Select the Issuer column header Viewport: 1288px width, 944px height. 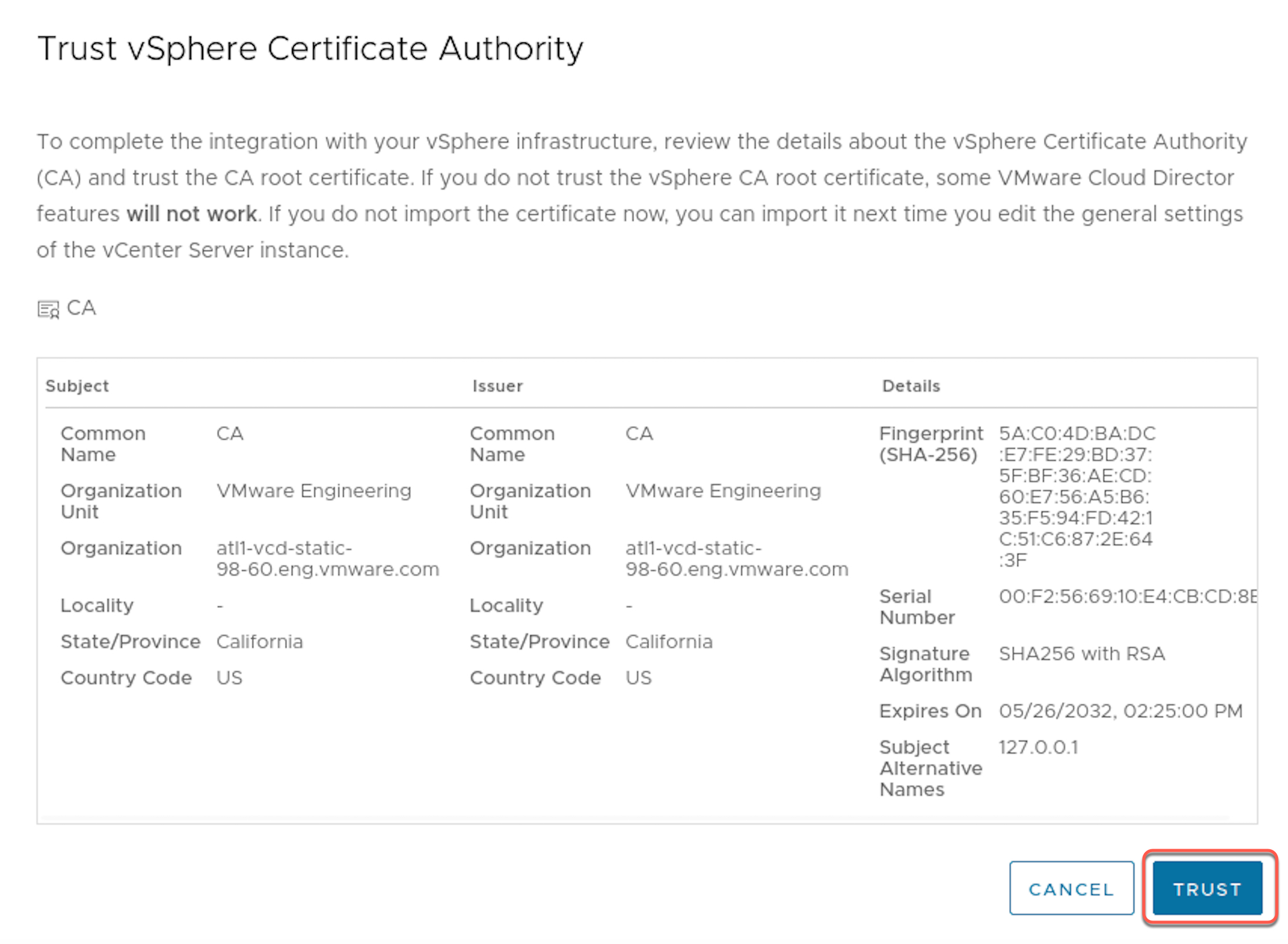[497, 386]
